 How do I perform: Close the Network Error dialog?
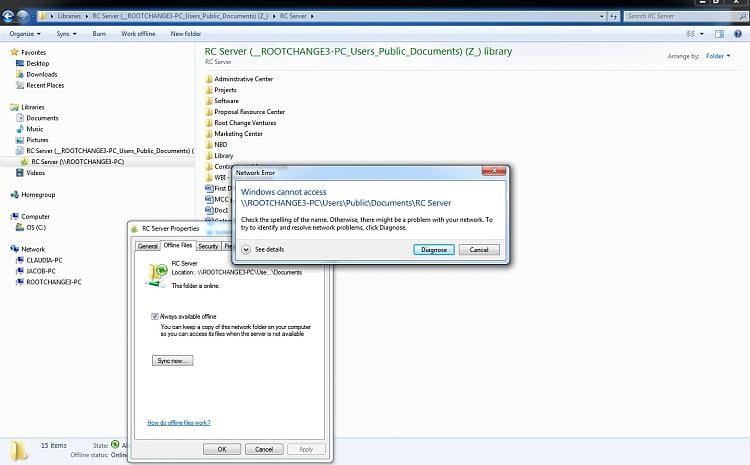tap(494, 171)
